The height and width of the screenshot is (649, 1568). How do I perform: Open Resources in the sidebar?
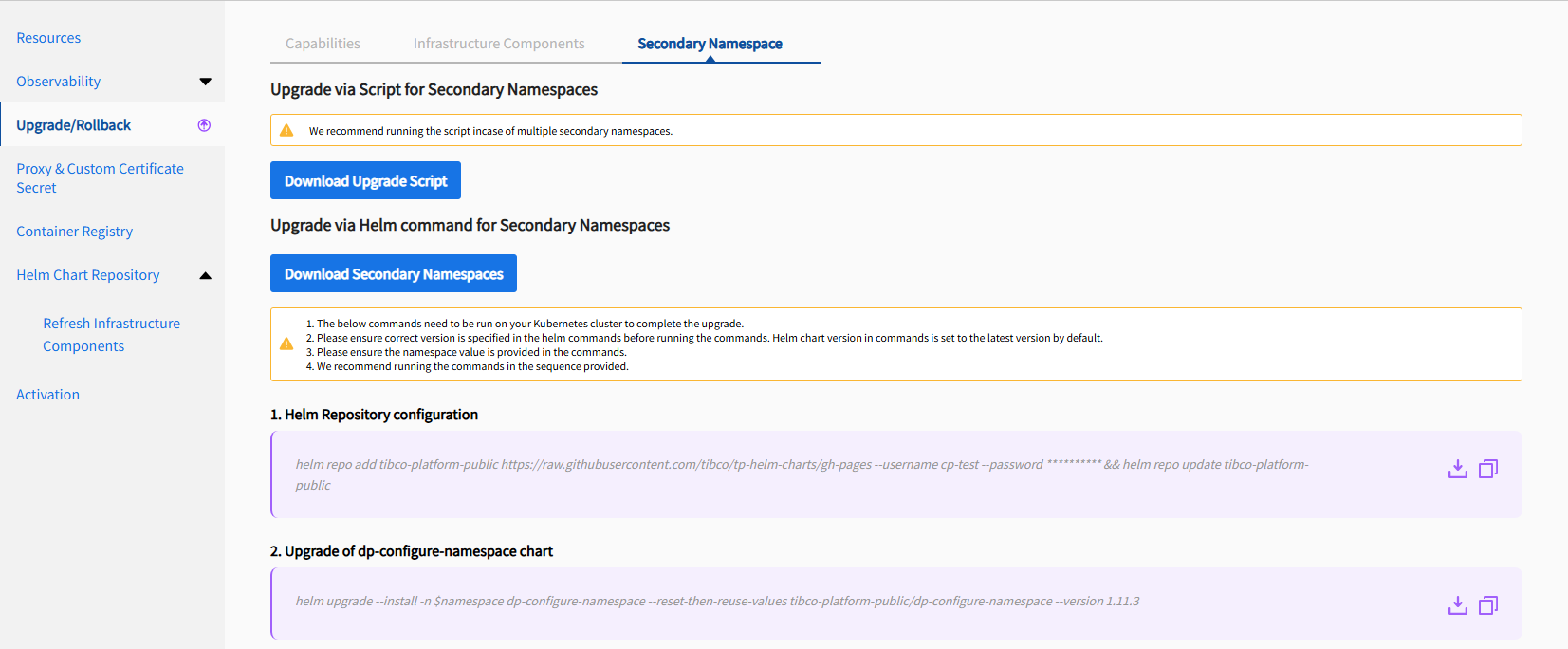48,38
